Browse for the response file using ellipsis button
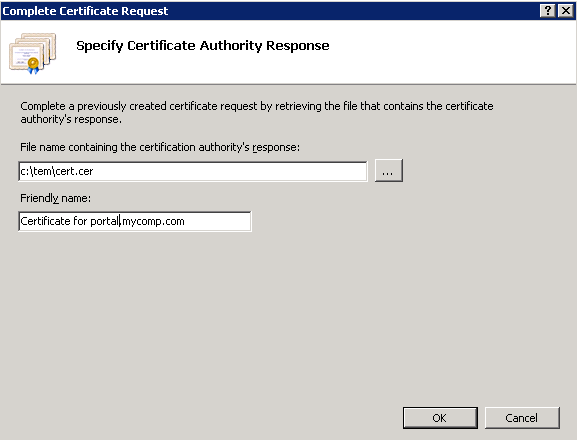 pyautogui.click(x=389, y=171)
